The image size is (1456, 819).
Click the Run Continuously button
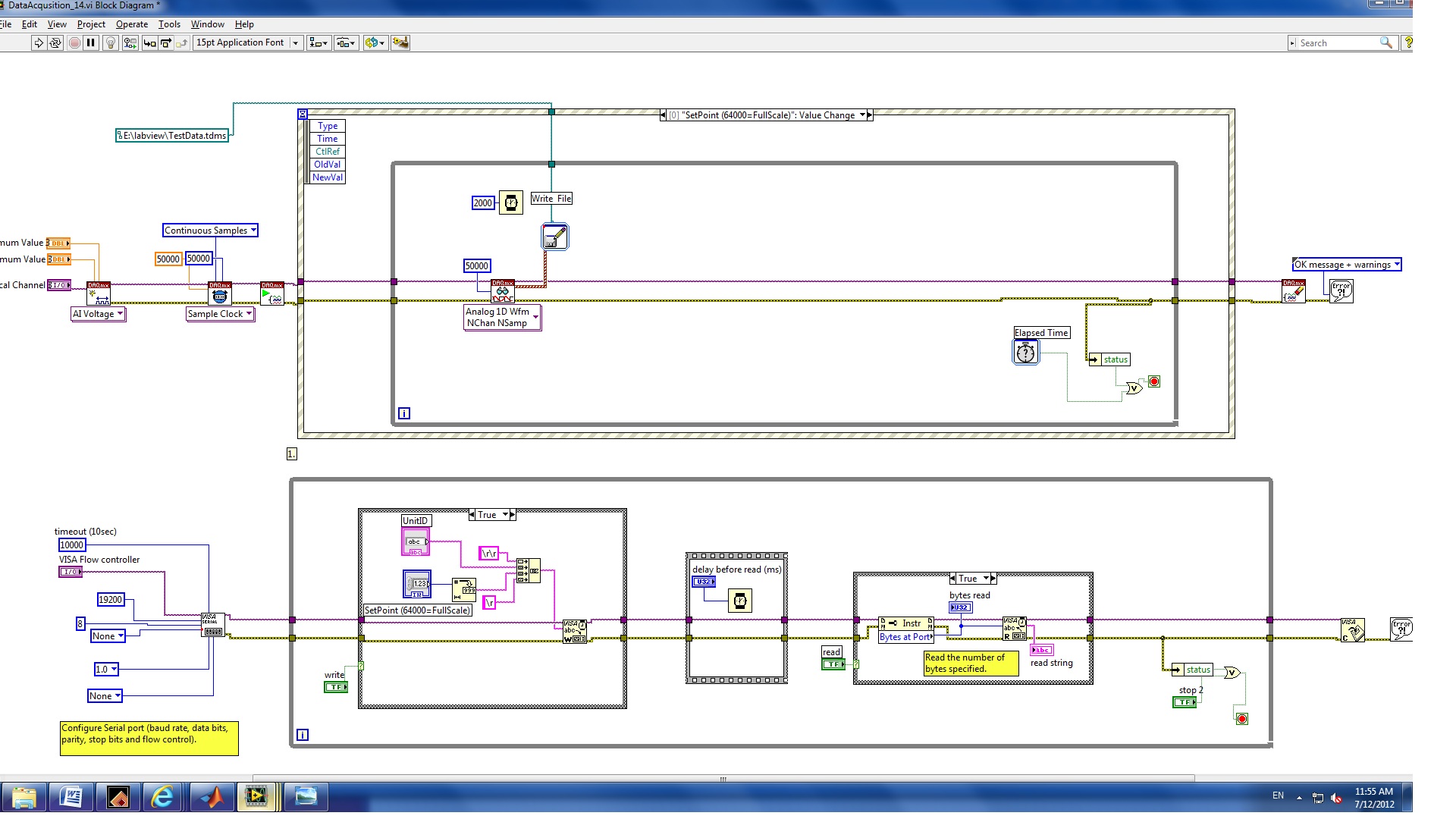coord(55,42)
